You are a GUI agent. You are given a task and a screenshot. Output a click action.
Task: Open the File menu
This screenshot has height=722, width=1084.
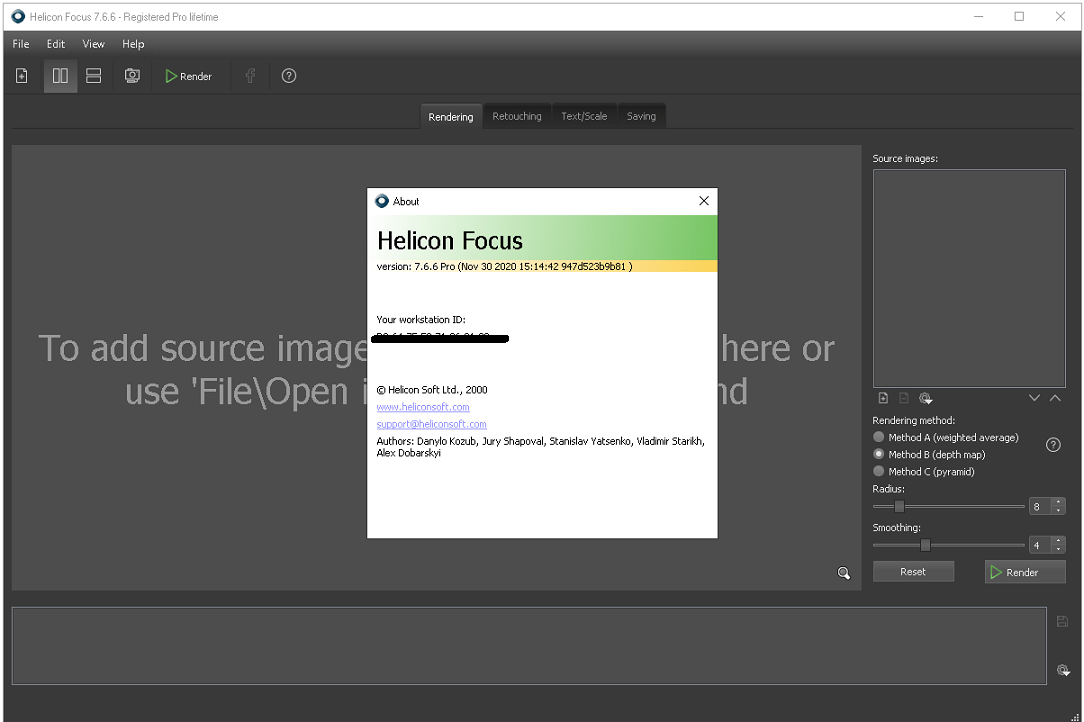click(x=21, y=44)
